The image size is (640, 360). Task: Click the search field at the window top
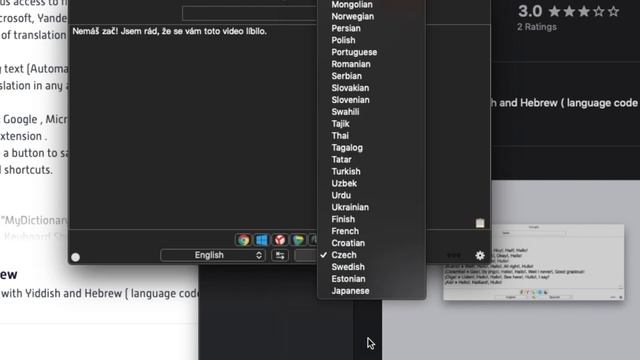point(250,13)
